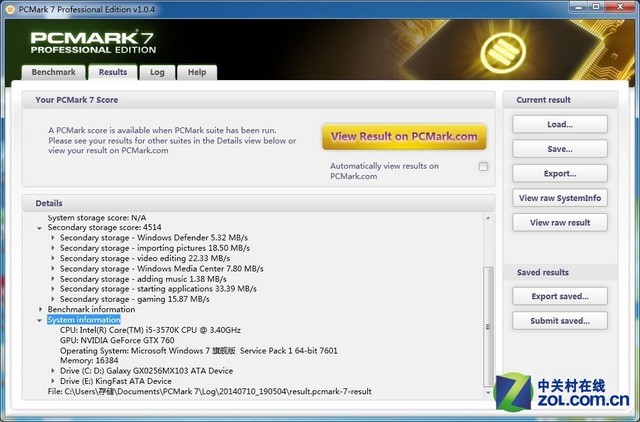The image size is (640, 422).
Task: Minimize the PCMark 7 window
Action: coord(578,7)
